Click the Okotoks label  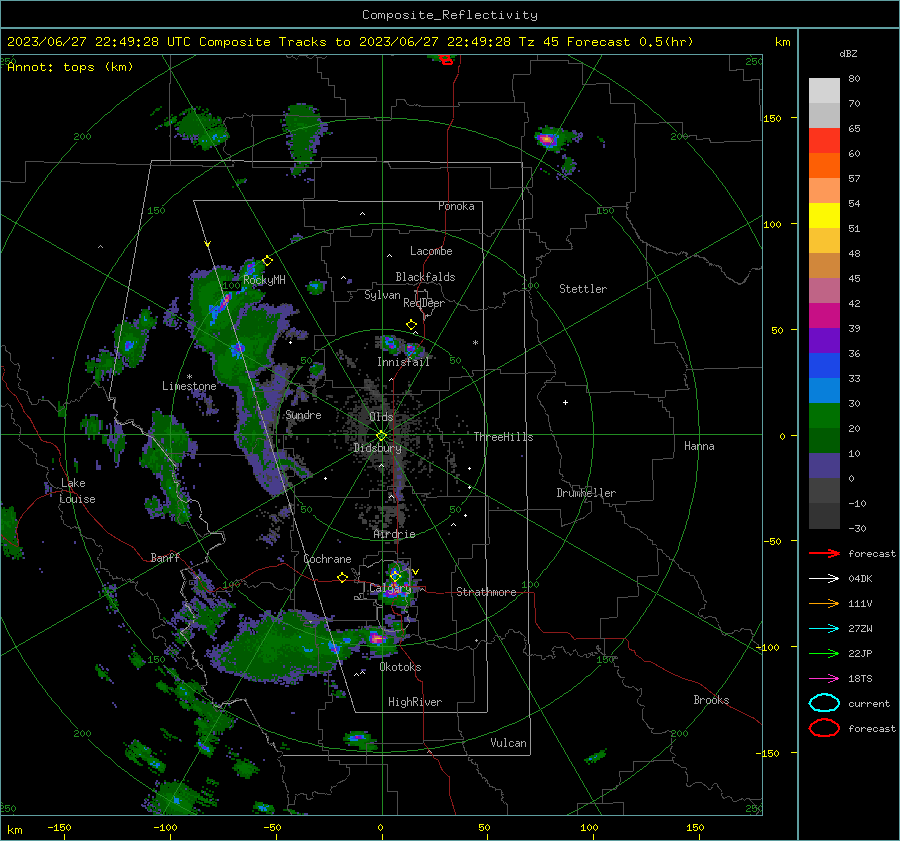(400, 667)
